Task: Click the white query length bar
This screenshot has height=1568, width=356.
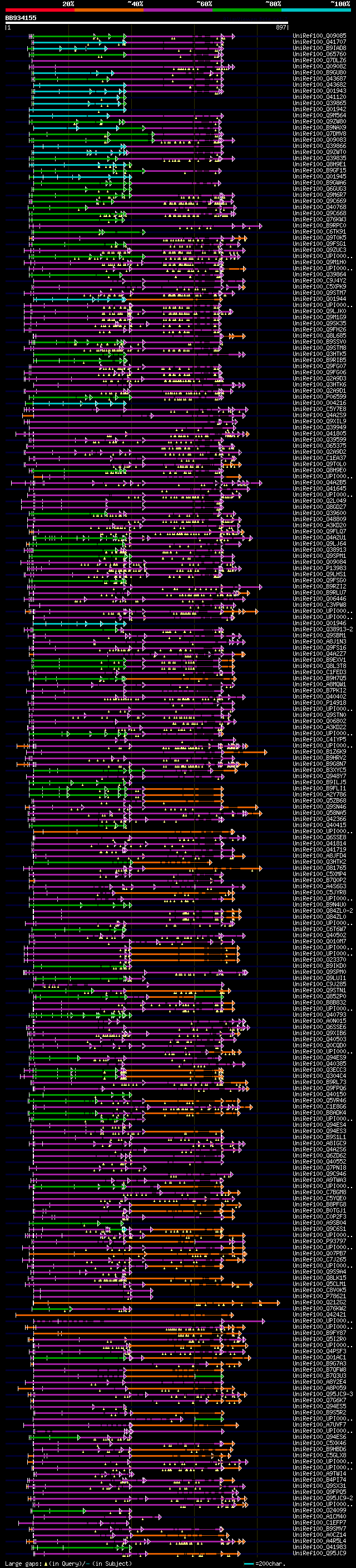Action: (147, 23)
